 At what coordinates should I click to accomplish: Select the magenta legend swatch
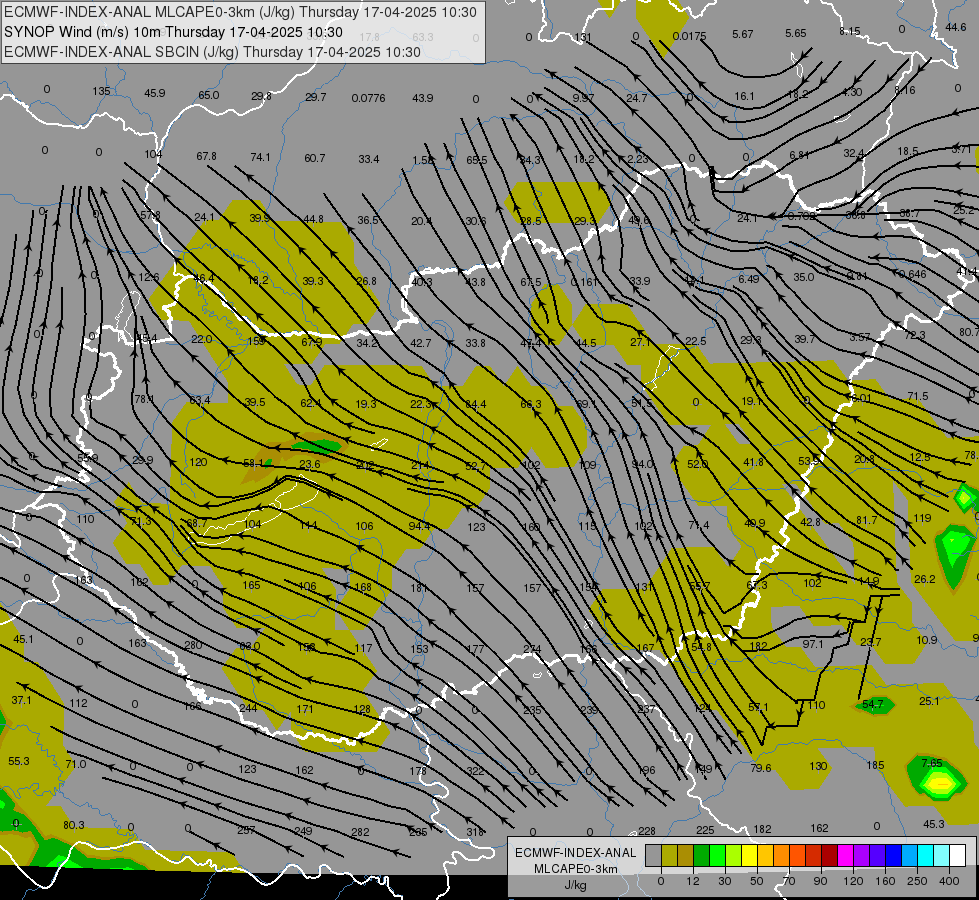846,855
